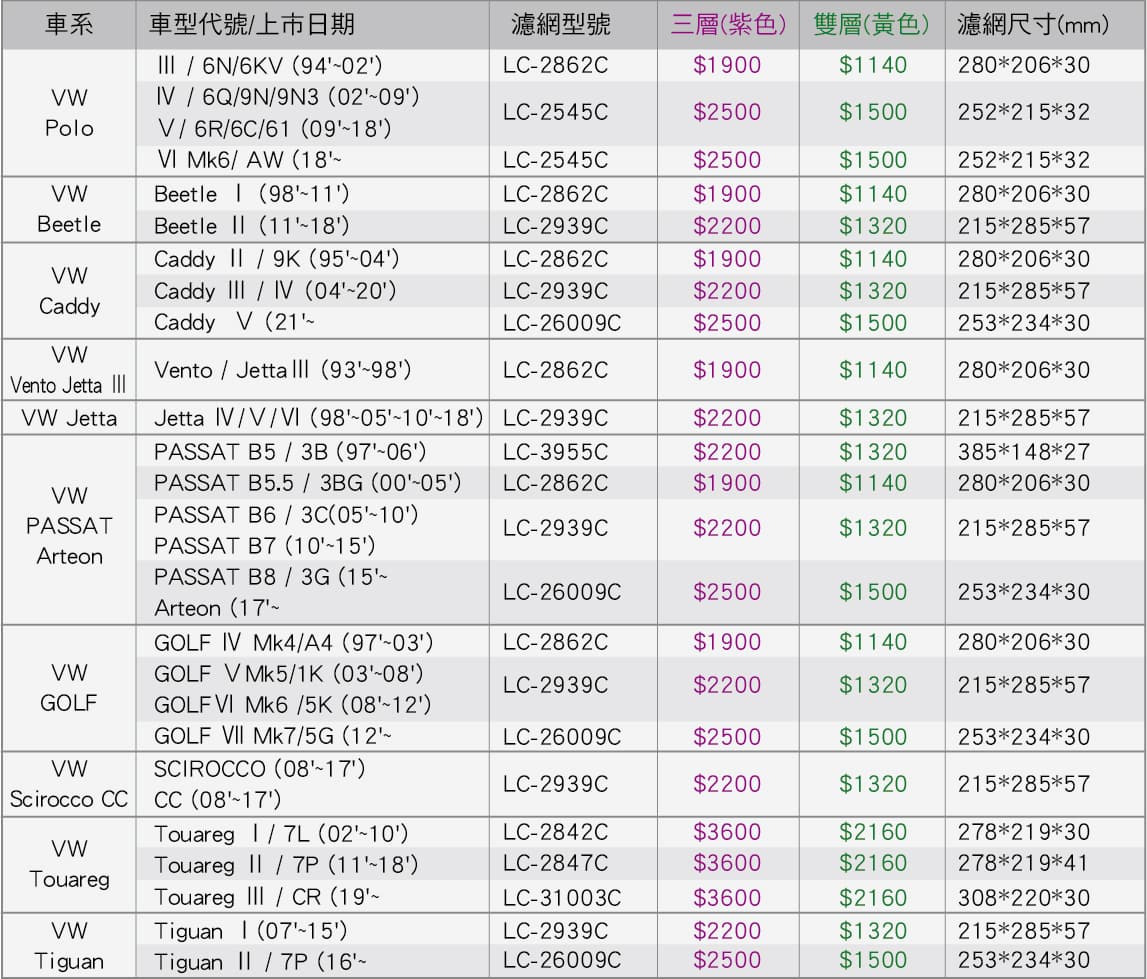
Task: Click purple $3600 price for Touareg I
Action: click(727, 832)
